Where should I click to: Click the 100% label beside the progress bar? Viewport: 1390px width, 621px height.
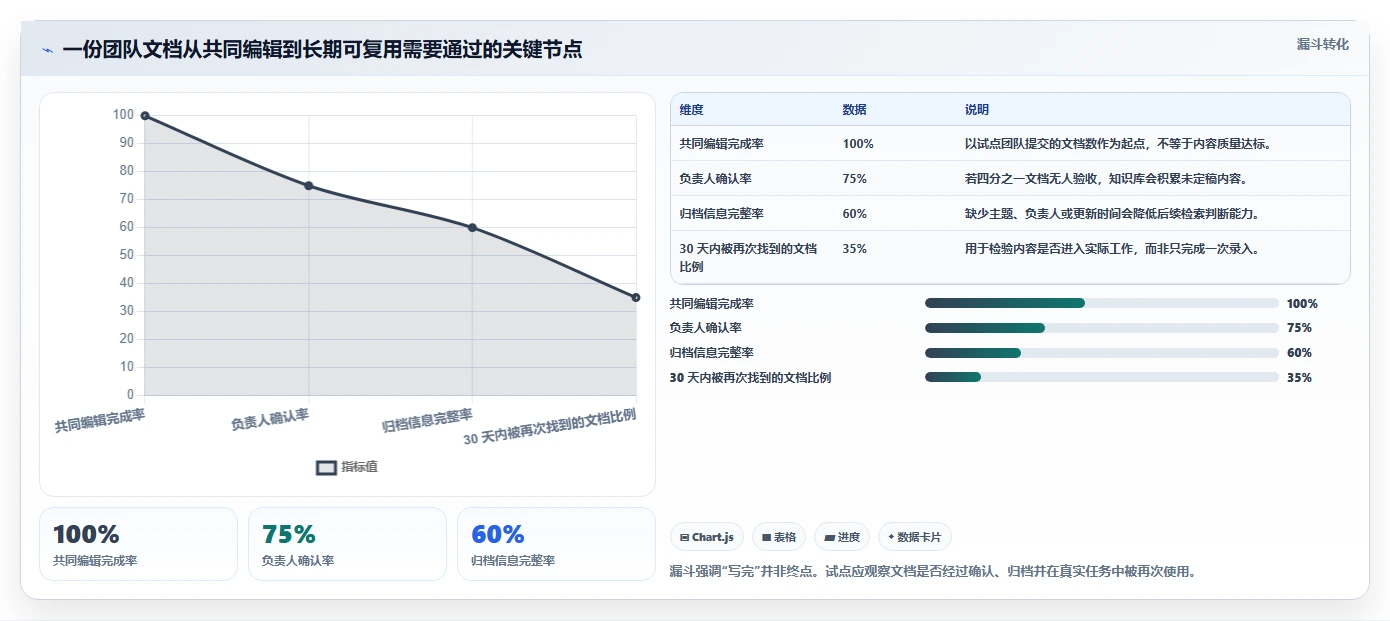click(1302, 304)
